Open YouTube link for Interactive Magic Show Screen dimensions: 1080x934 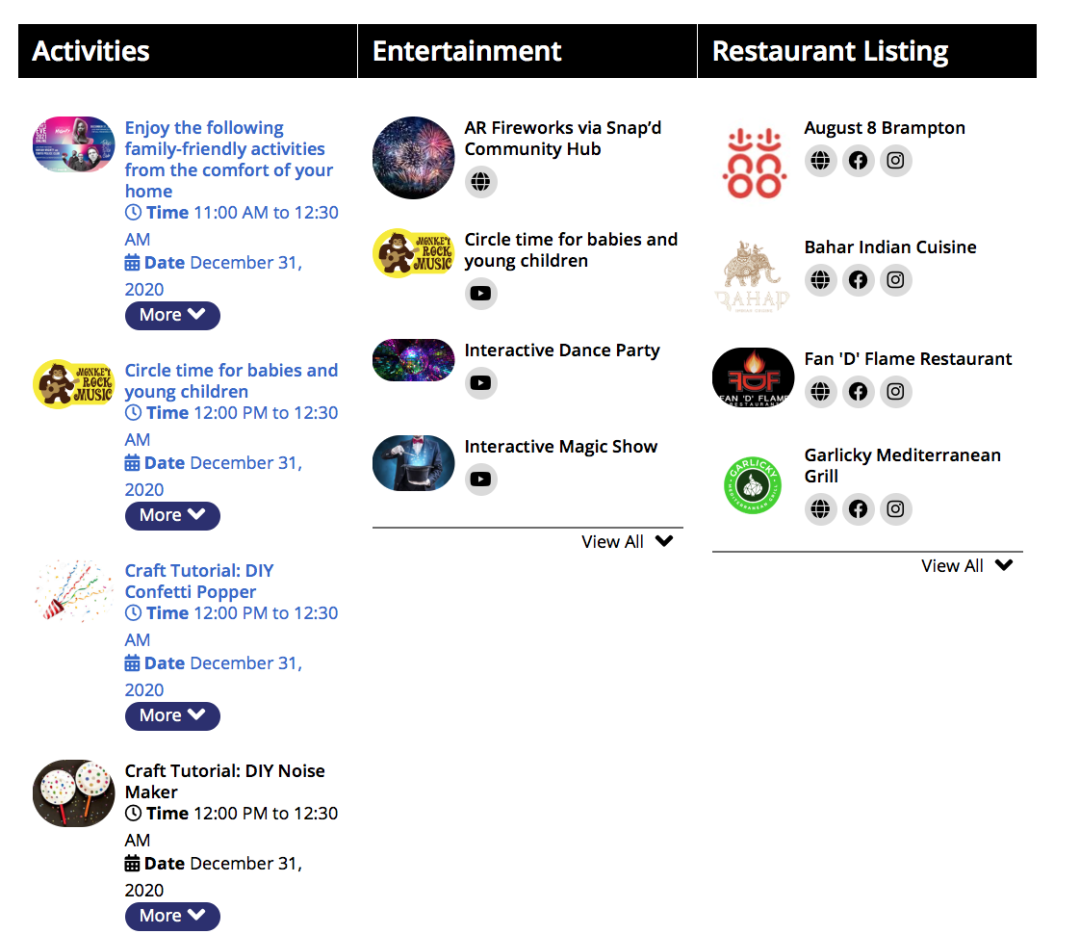pos(481,479)
